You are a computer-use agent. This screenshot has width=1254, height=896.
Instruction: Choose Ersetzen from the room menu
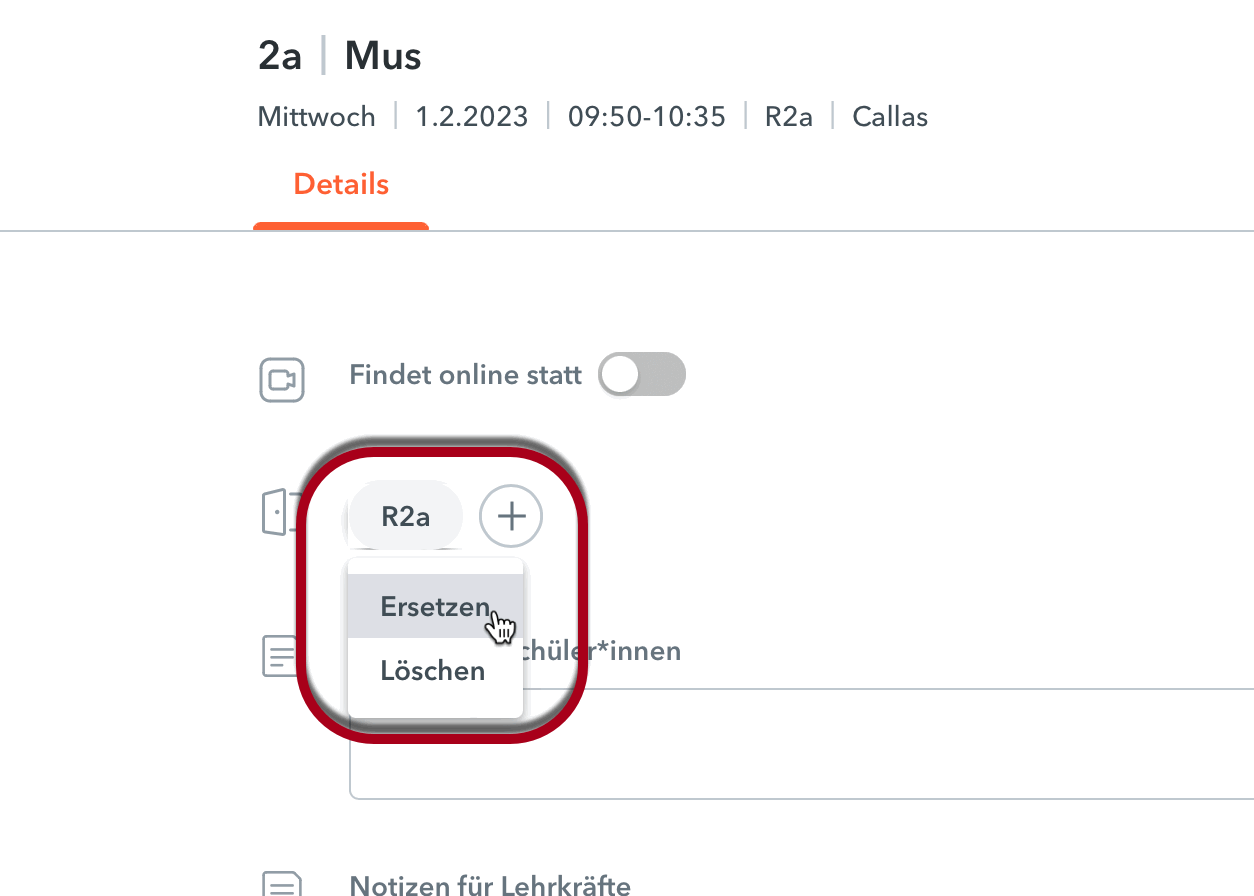pyautogui.click(x=435, y=607)
